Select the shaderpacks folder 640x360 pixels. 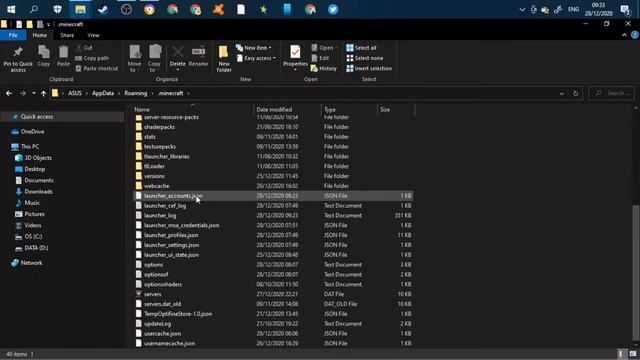click(x=273, y=127)
